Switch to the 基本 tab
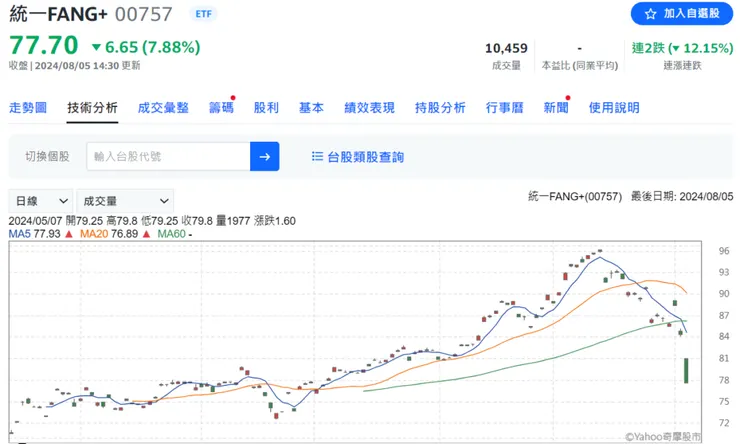Screen dimensions: 740x444 pos(311,108)
